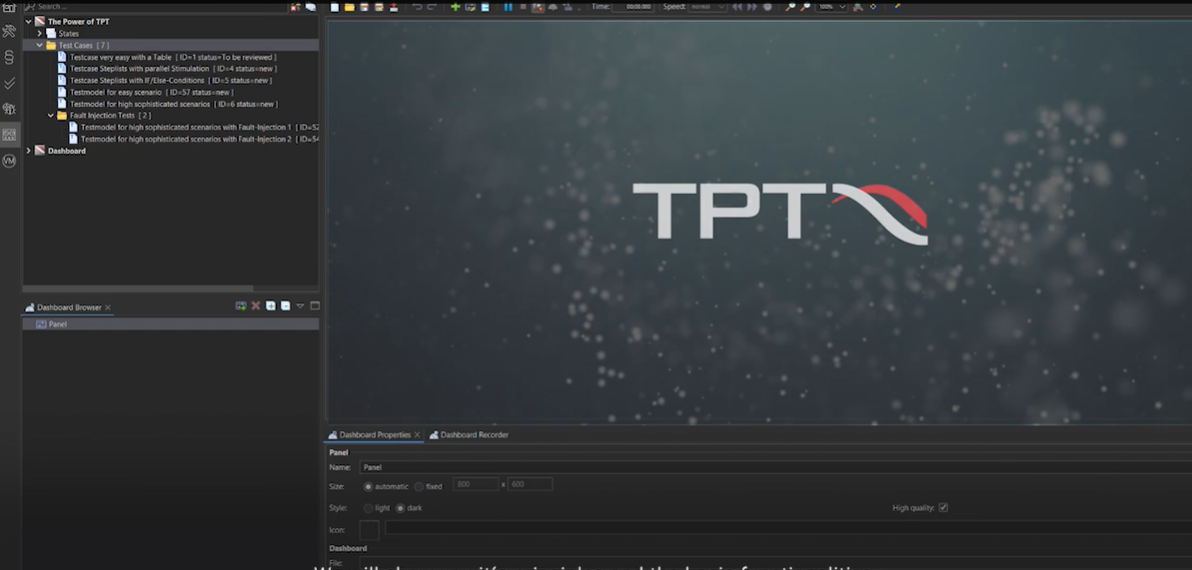Select the fixed size radio button
Image resolution: width=1192 pixels, height=570 pixels.
tap(419, 486)
